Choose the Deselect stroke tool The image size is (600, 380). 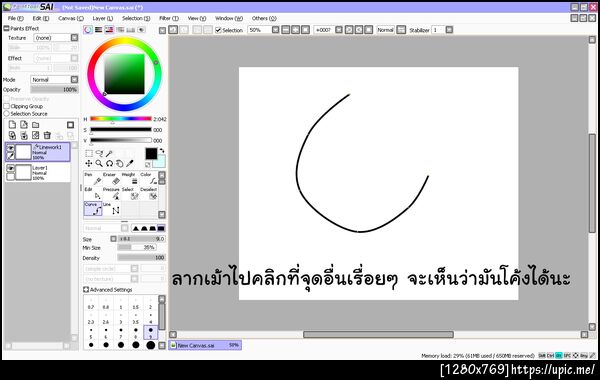click(148, 194)
